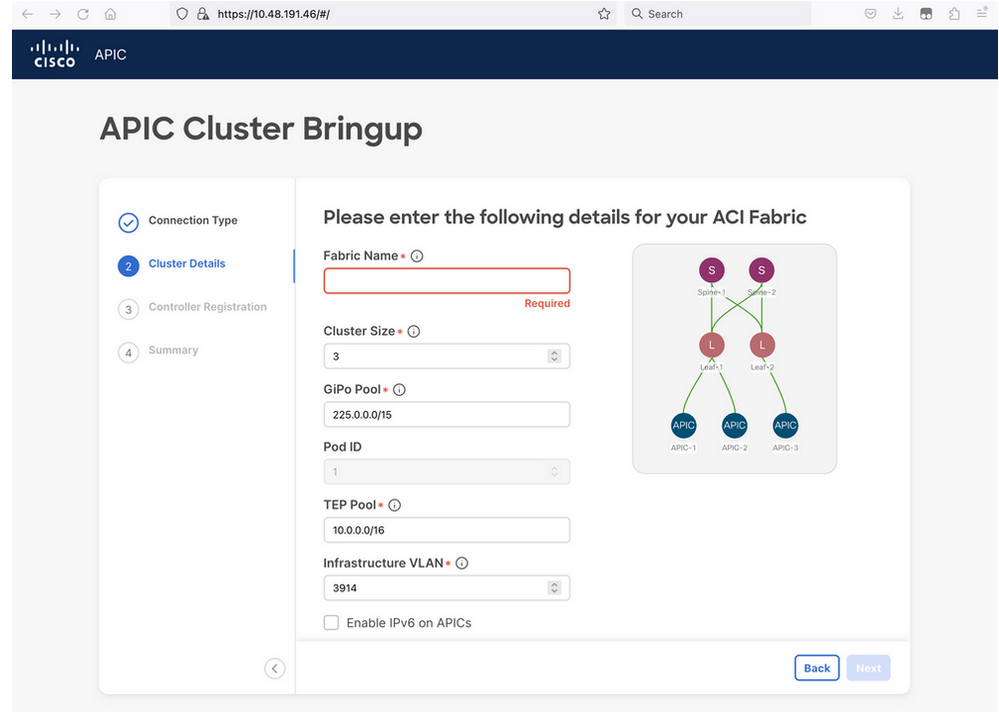Go to the browser home page icon
This screenshot has height=714, width=999.
tap(110, 14)
